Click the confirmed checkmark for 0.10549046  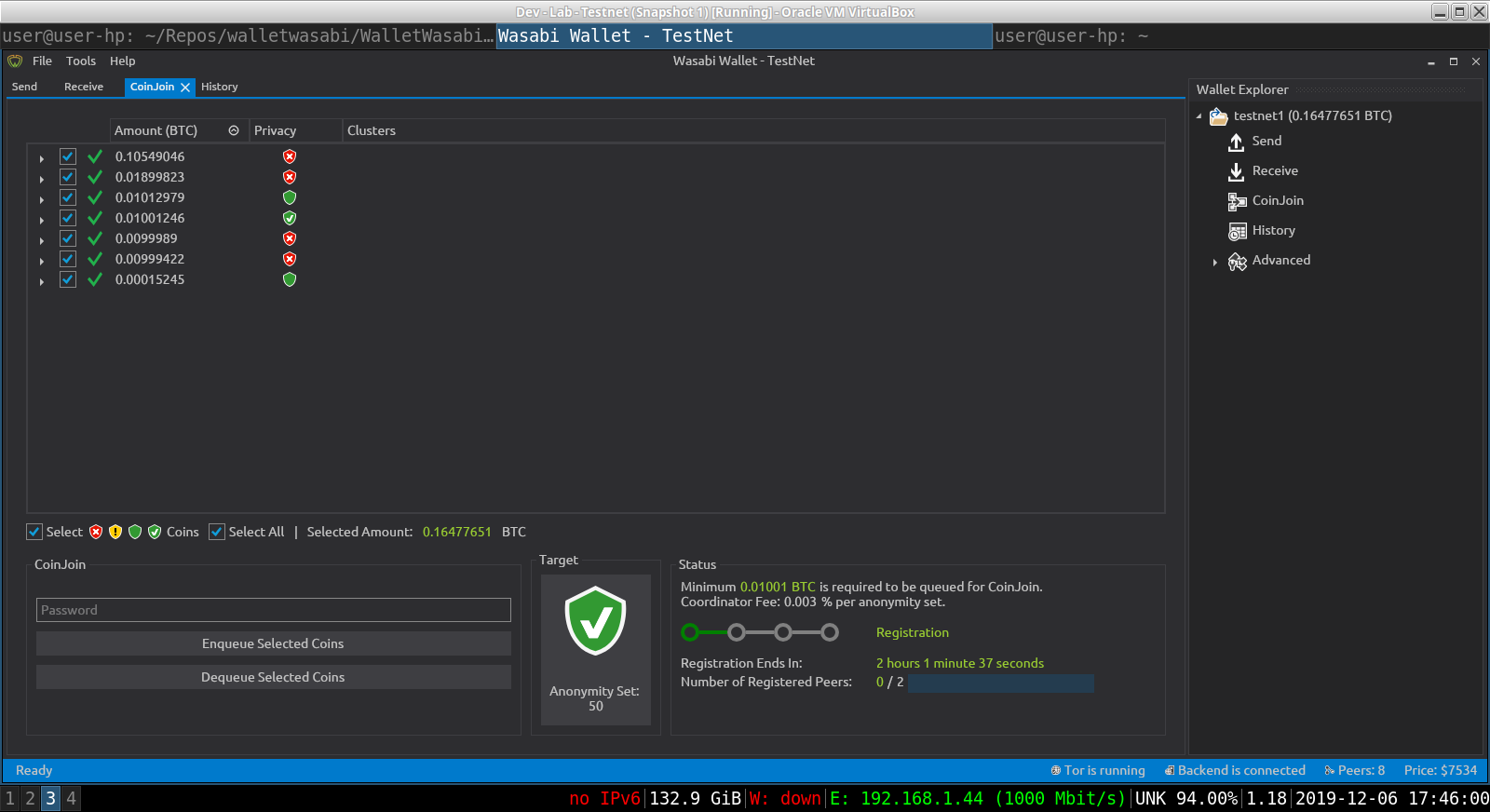click(95, 156)
